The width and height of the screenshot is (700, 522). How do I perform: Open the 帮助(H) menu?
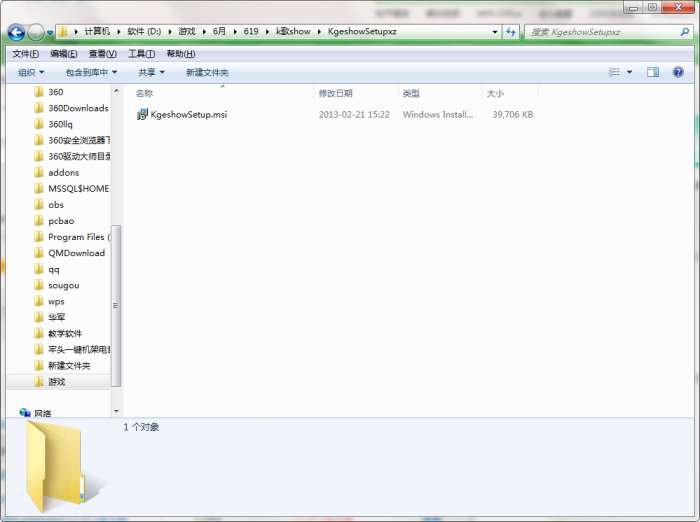(x=181, y=54)
